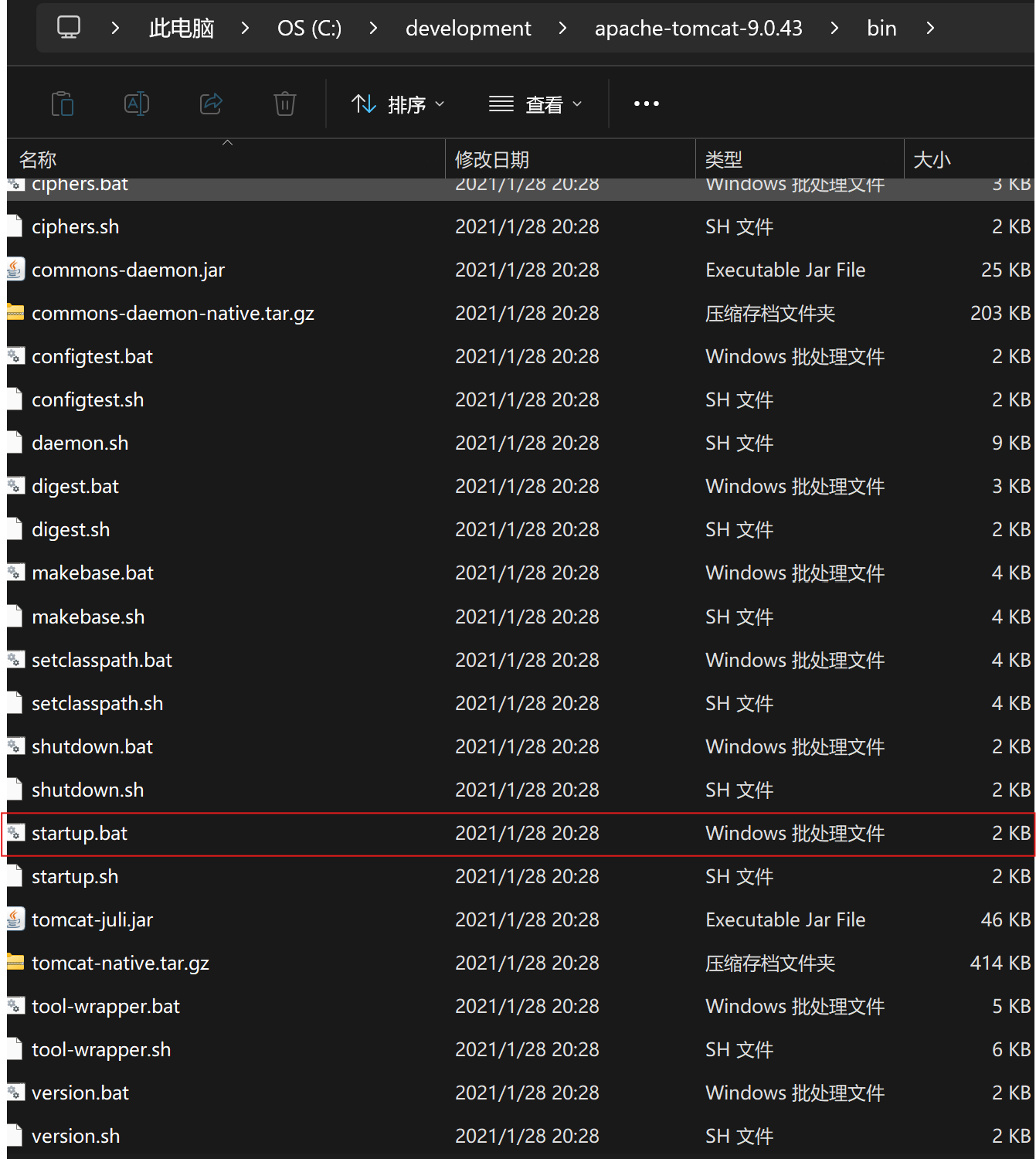The image size is (1036, 1159).
Task: Click the Rename icon in toolbar
Action: click(x=137, y=104)
